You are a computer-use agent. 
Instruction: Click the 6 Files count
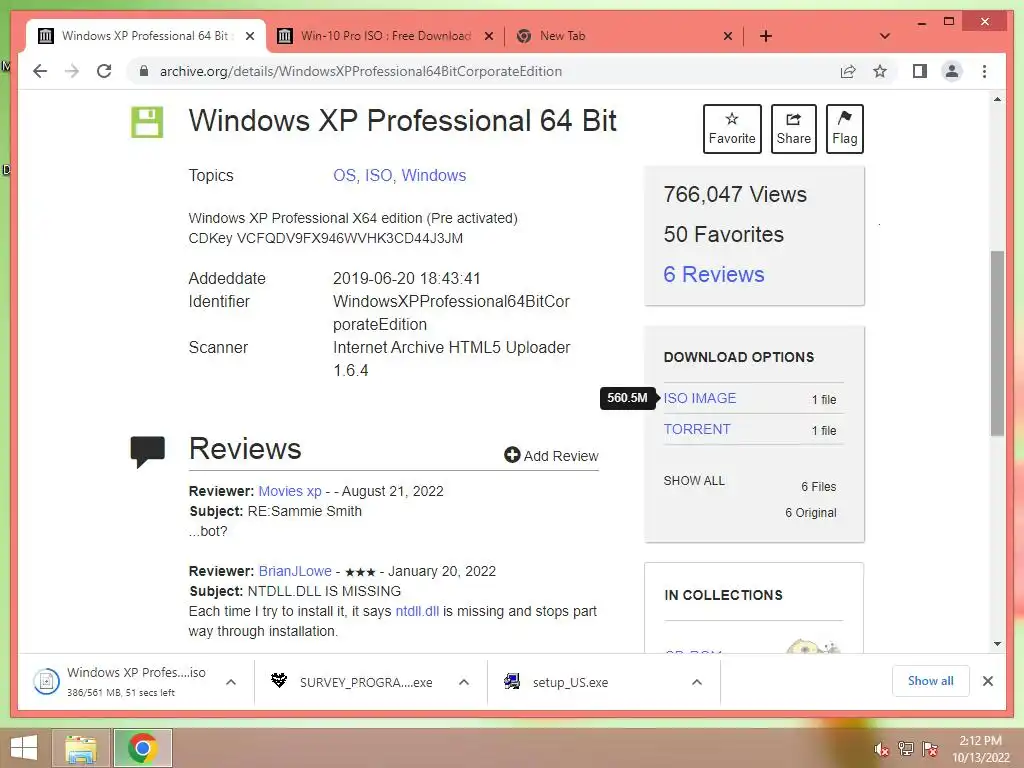818,487
